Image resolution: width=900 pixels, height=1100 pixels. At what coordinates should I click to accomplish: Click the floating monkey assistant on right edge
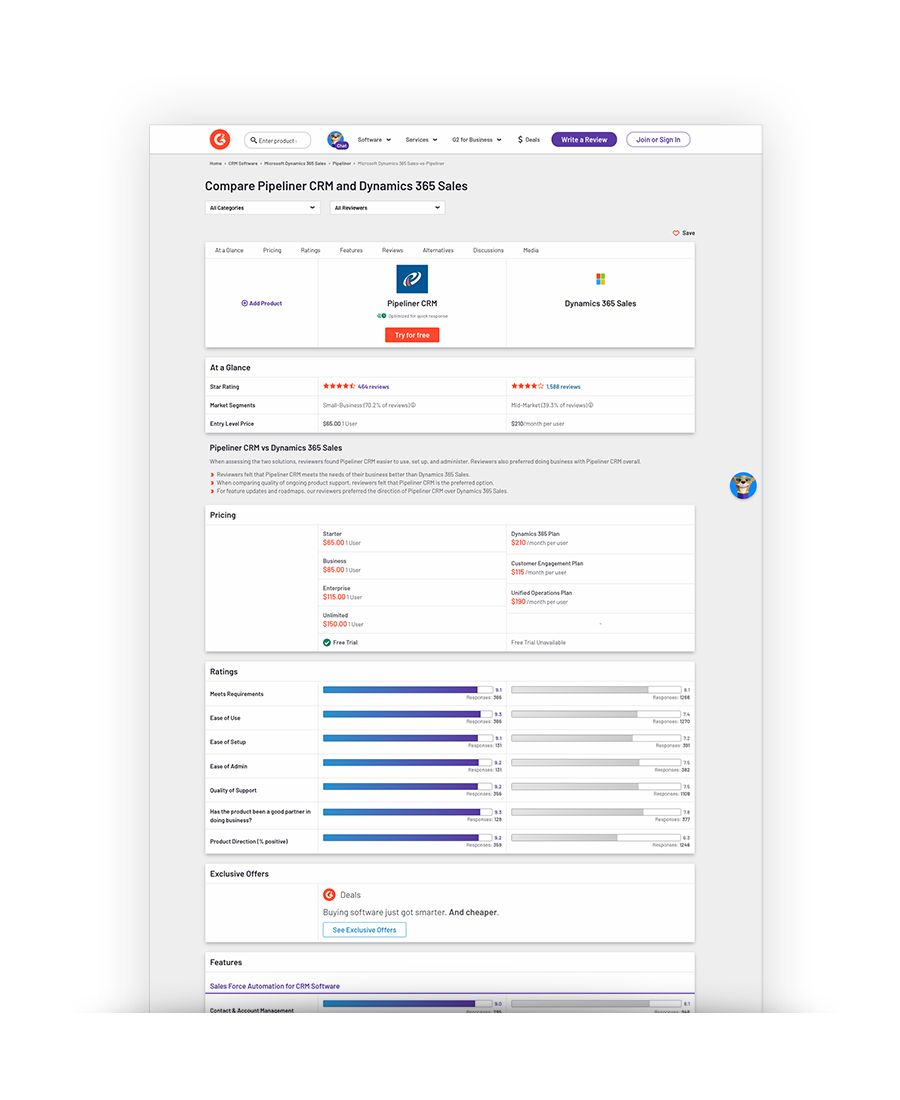743,486
